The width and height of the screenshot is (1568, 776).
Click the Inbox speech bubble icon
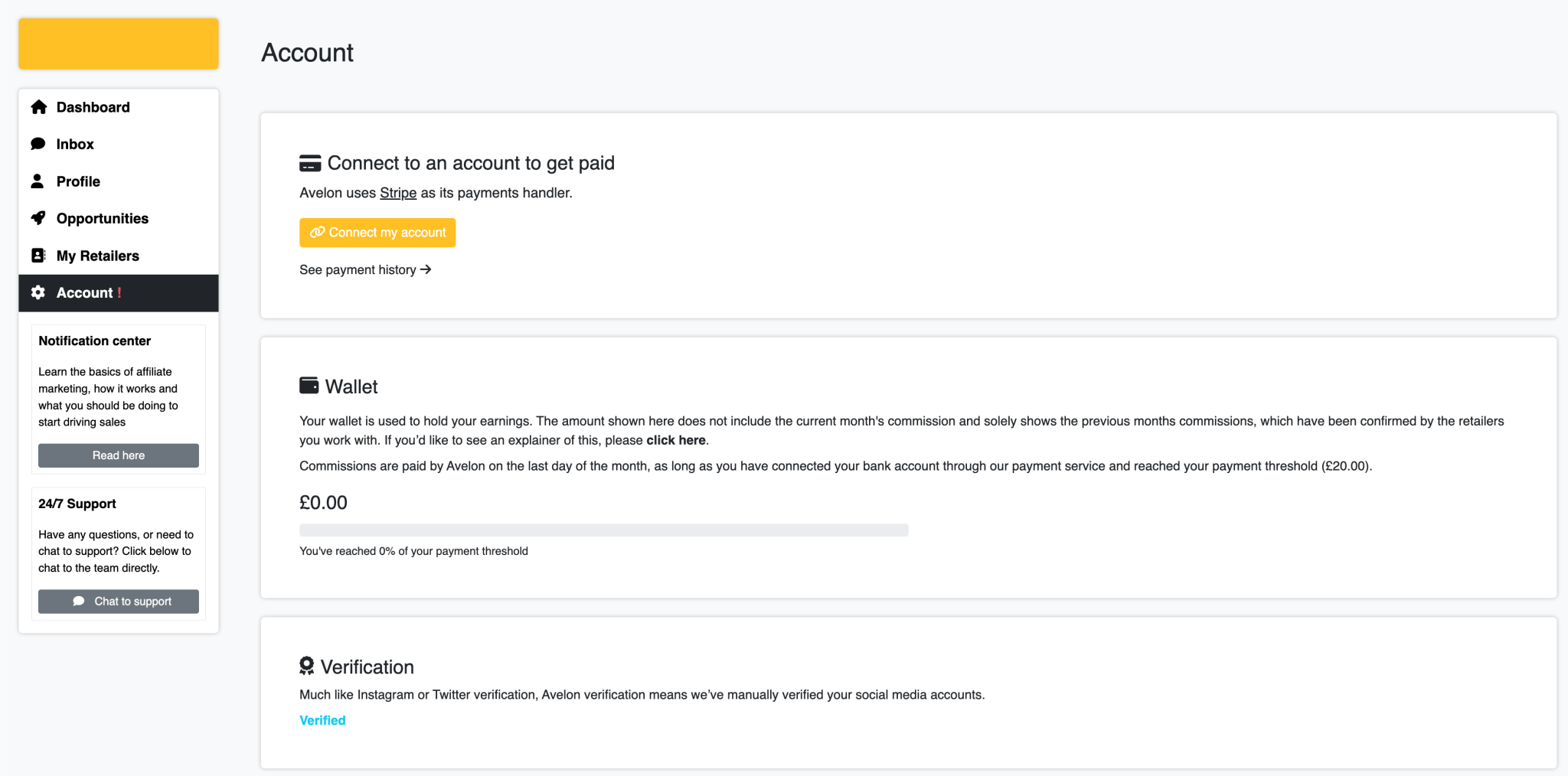(38, 144)
